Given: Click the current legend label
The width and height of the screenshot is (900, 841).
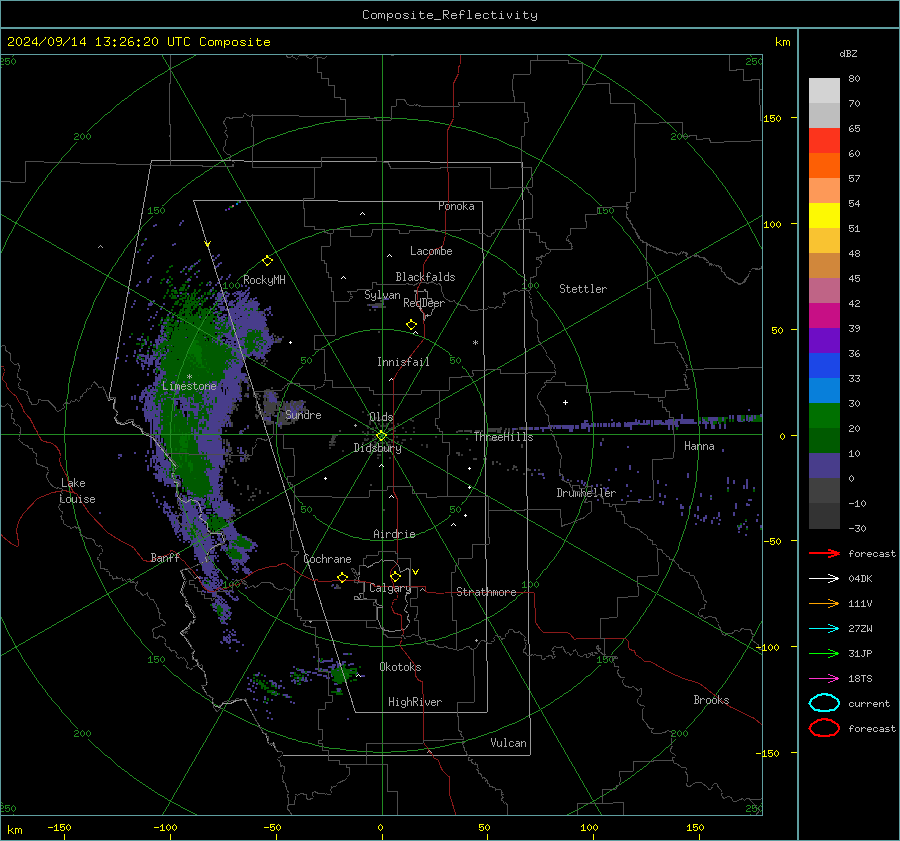Looking at the screenshot, I should 869,703.
